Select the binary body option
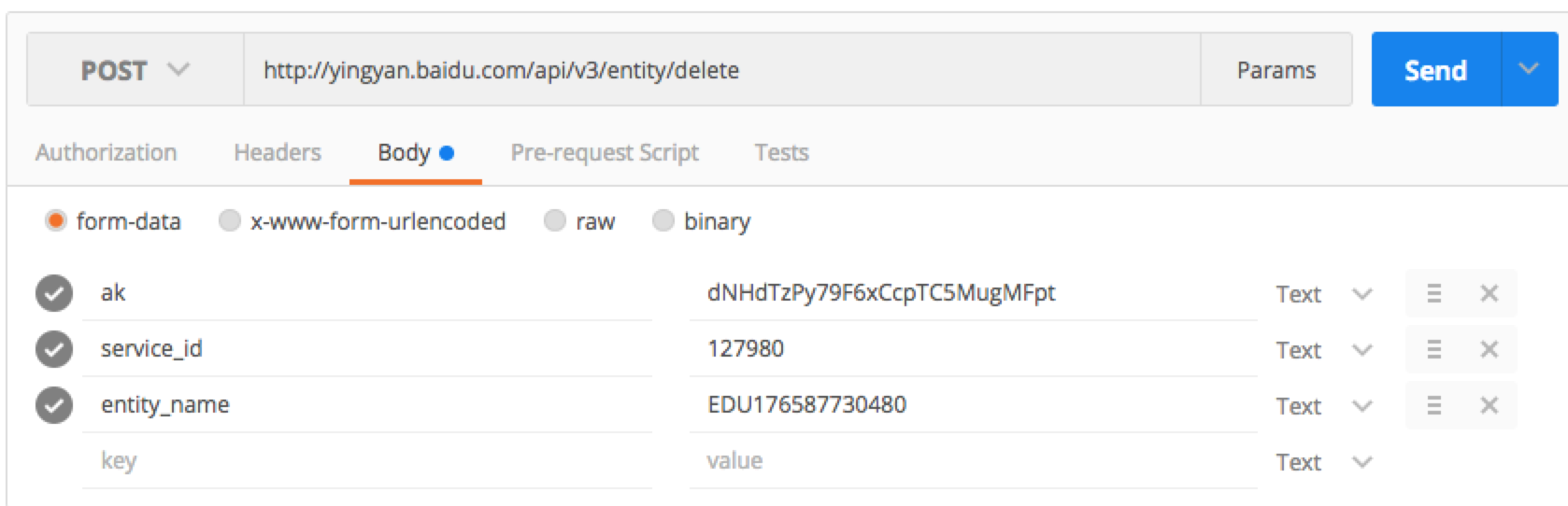Screen dimensions: 1568x506 [663, 221]
